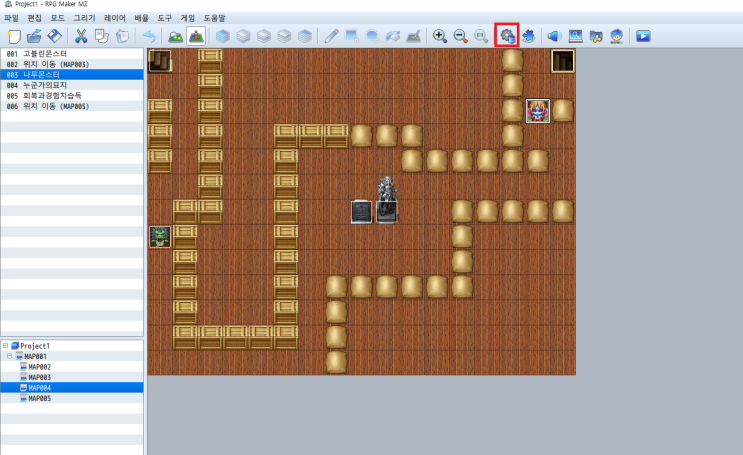Open the 그리기 menu

click(84, 18)
